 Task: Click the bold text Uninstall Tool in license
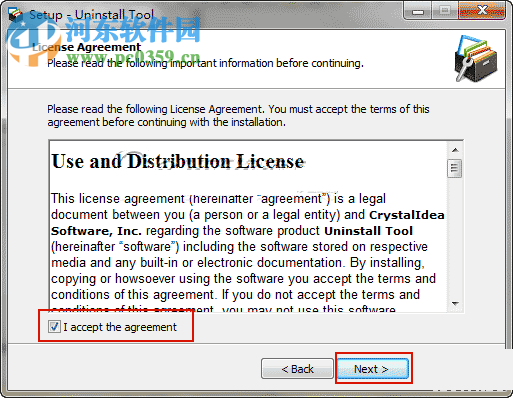(x=368, y=231)
